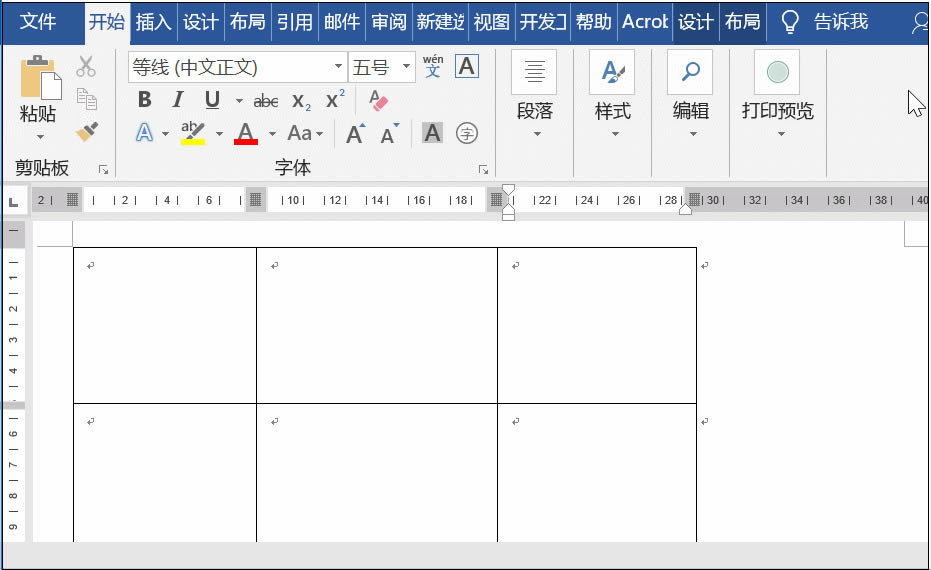Switch to the 引用 tab
This screenshot has width=931, height=570.
[294, 22]
